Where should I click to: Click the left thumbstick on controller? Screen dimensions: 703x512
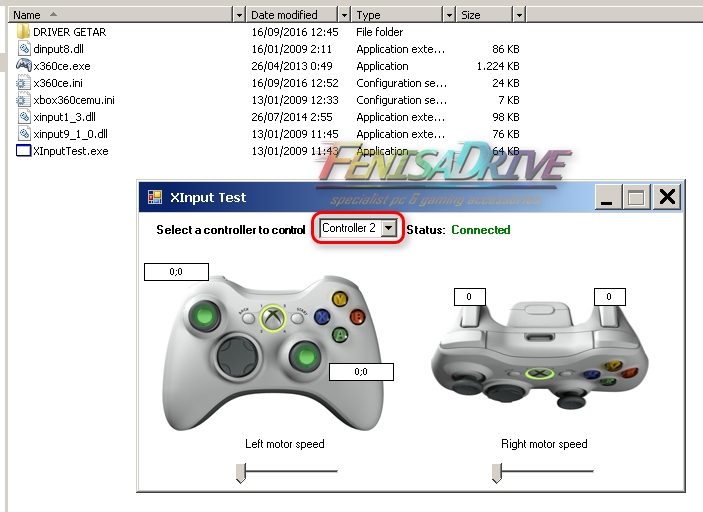(204, 317)
